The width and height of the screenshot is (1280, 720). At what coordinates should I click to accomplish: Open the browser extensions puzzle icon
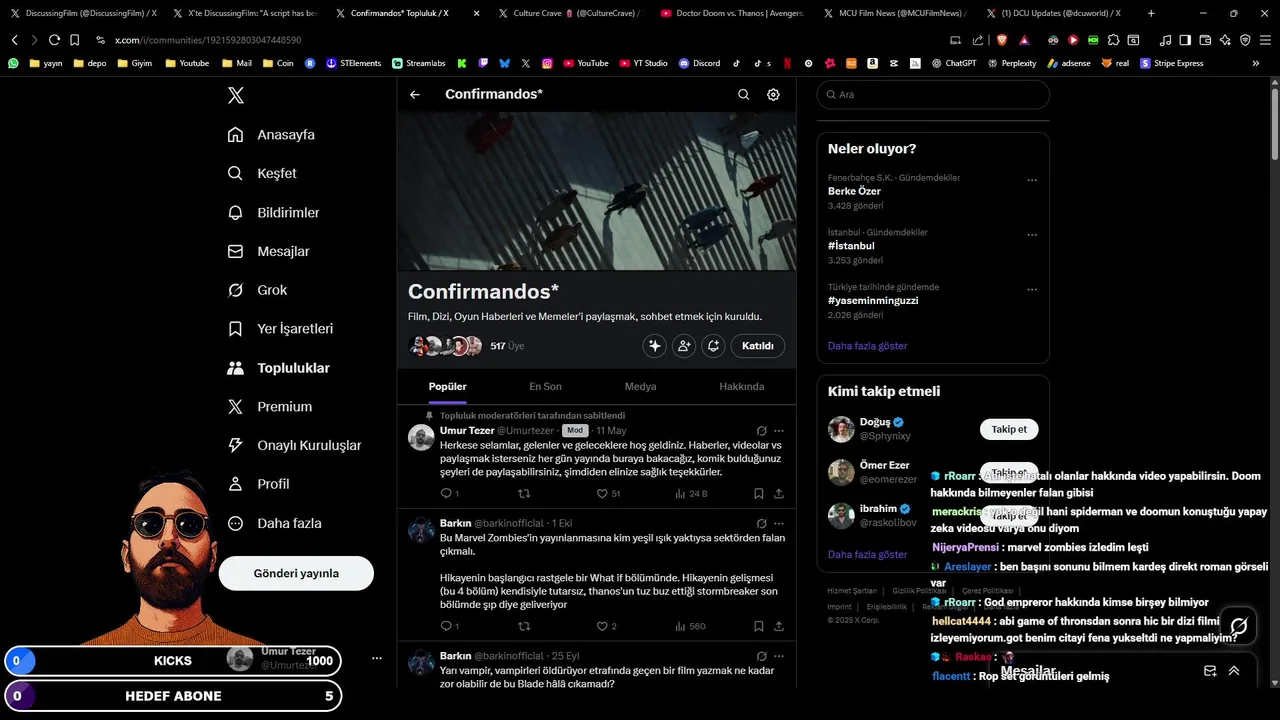tap(1113, 40)
